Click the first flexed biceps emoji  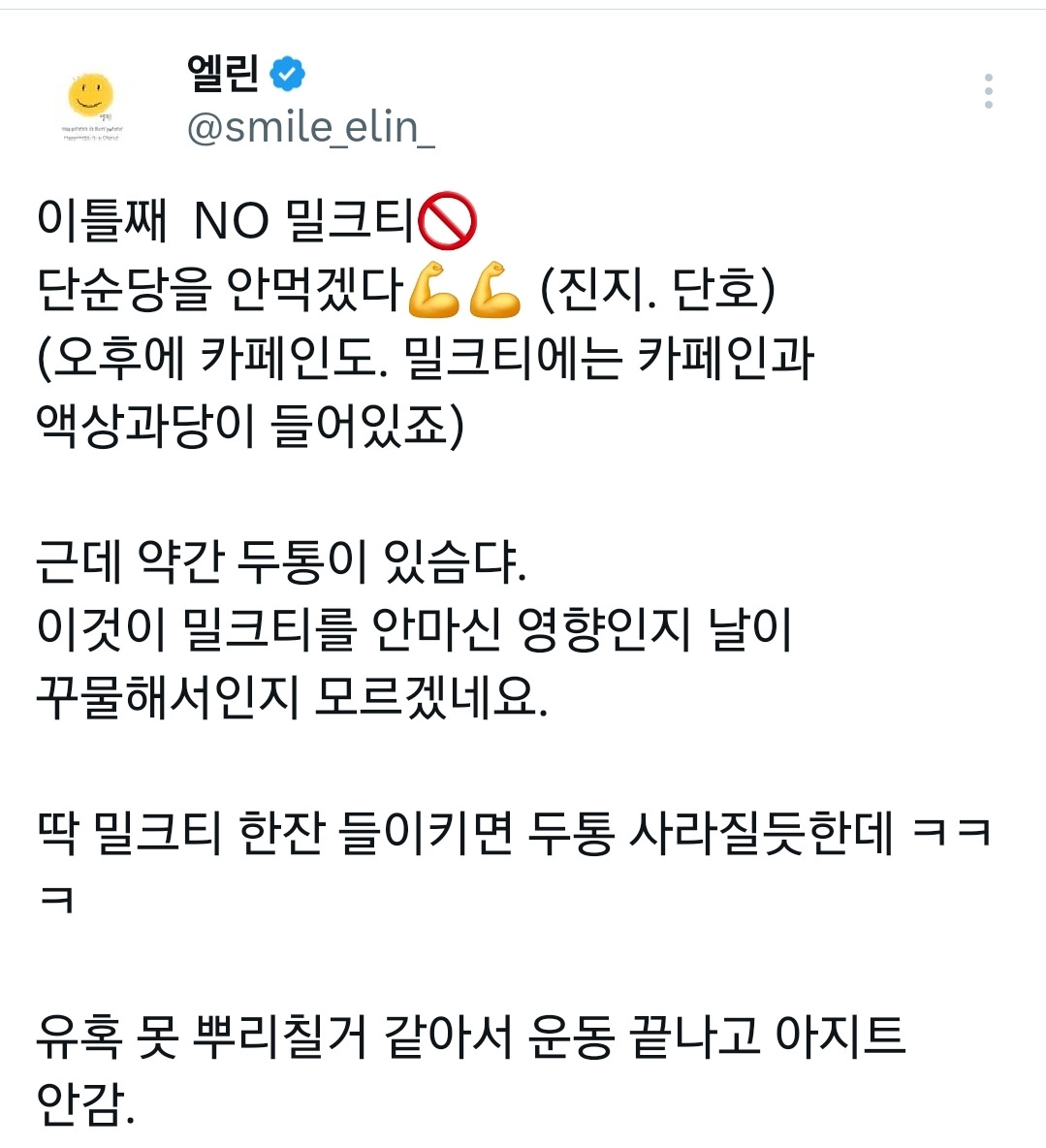click(x=432, y=289)
